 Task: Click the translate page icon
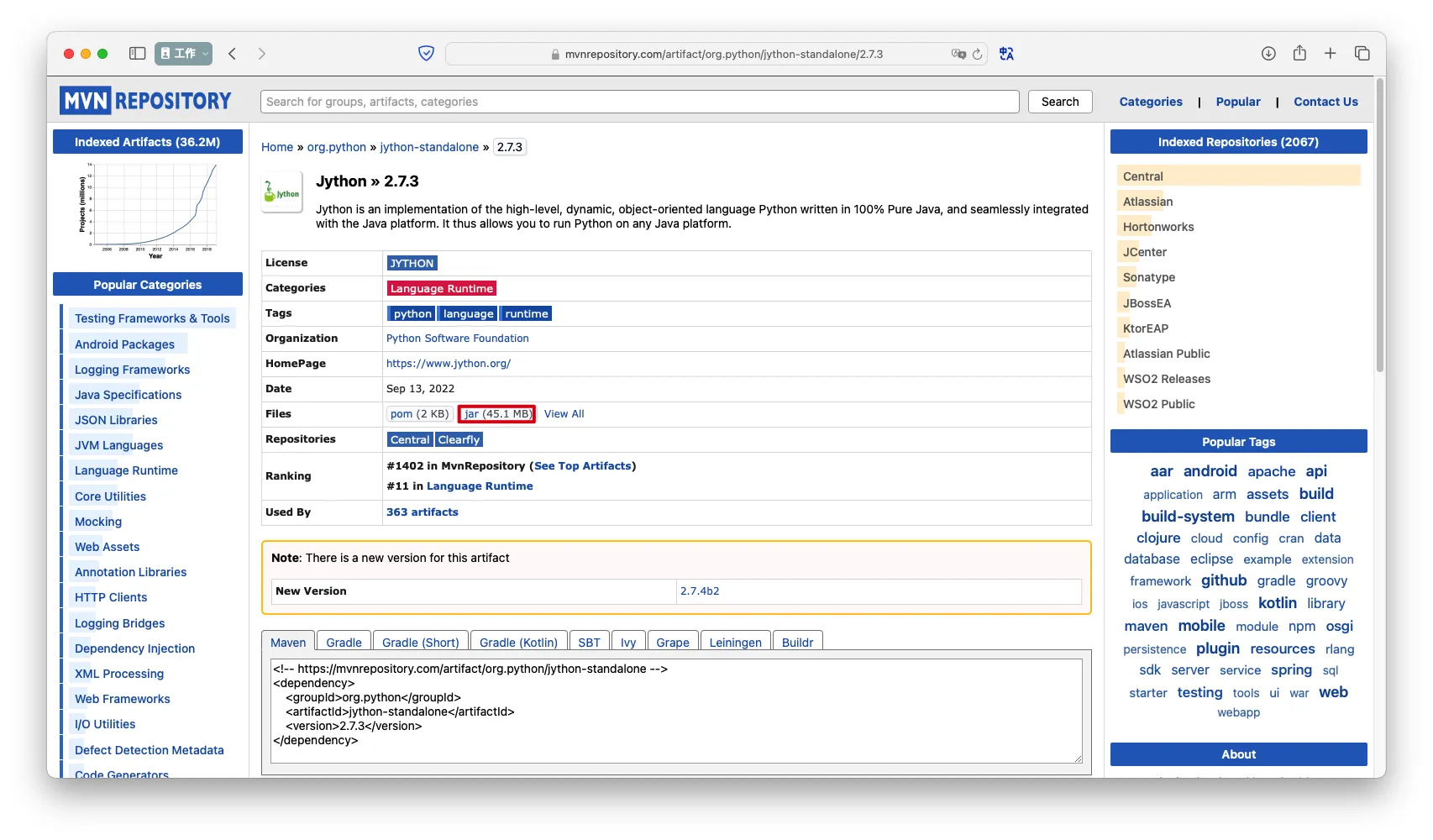pyautogui.click(x=1006, y=54)
